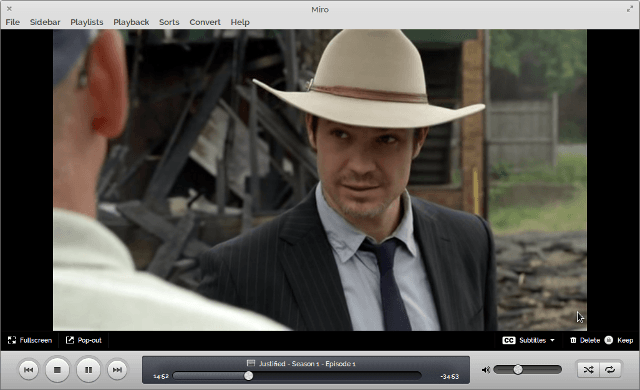Screen dimensions: 640x390
Task: Enter Fullscreen video mode
Action: pos(30,340)
